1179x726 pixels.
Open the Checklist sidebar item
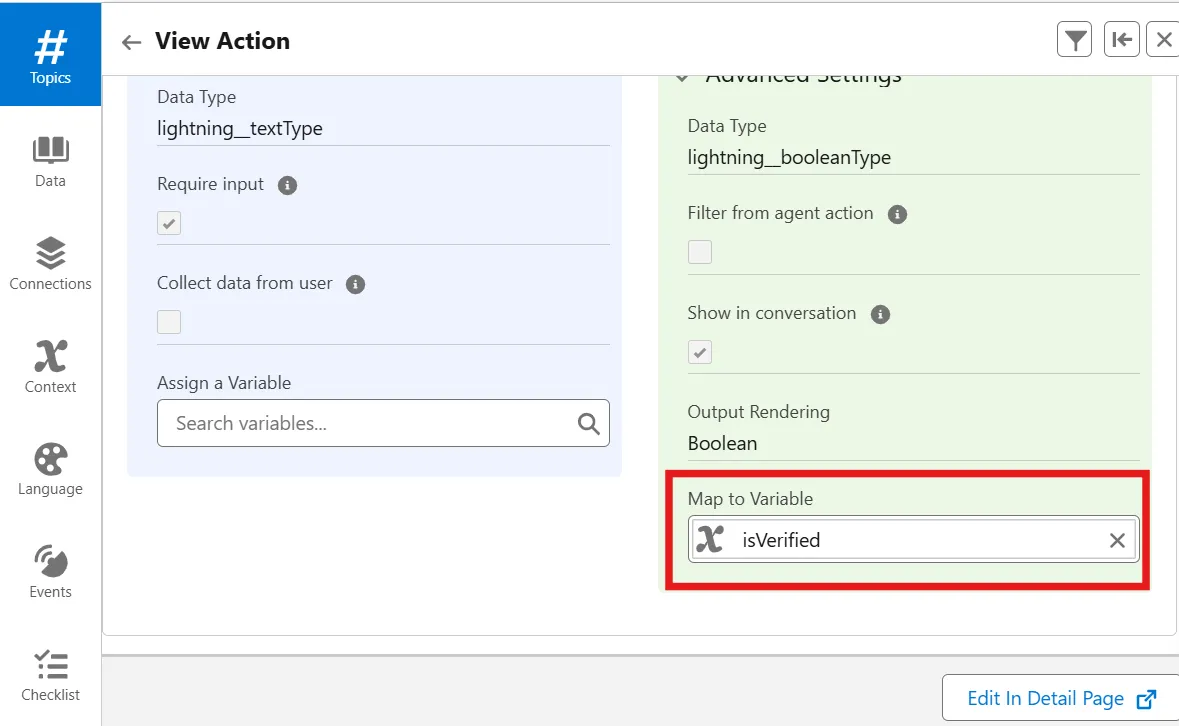(50, 675)
